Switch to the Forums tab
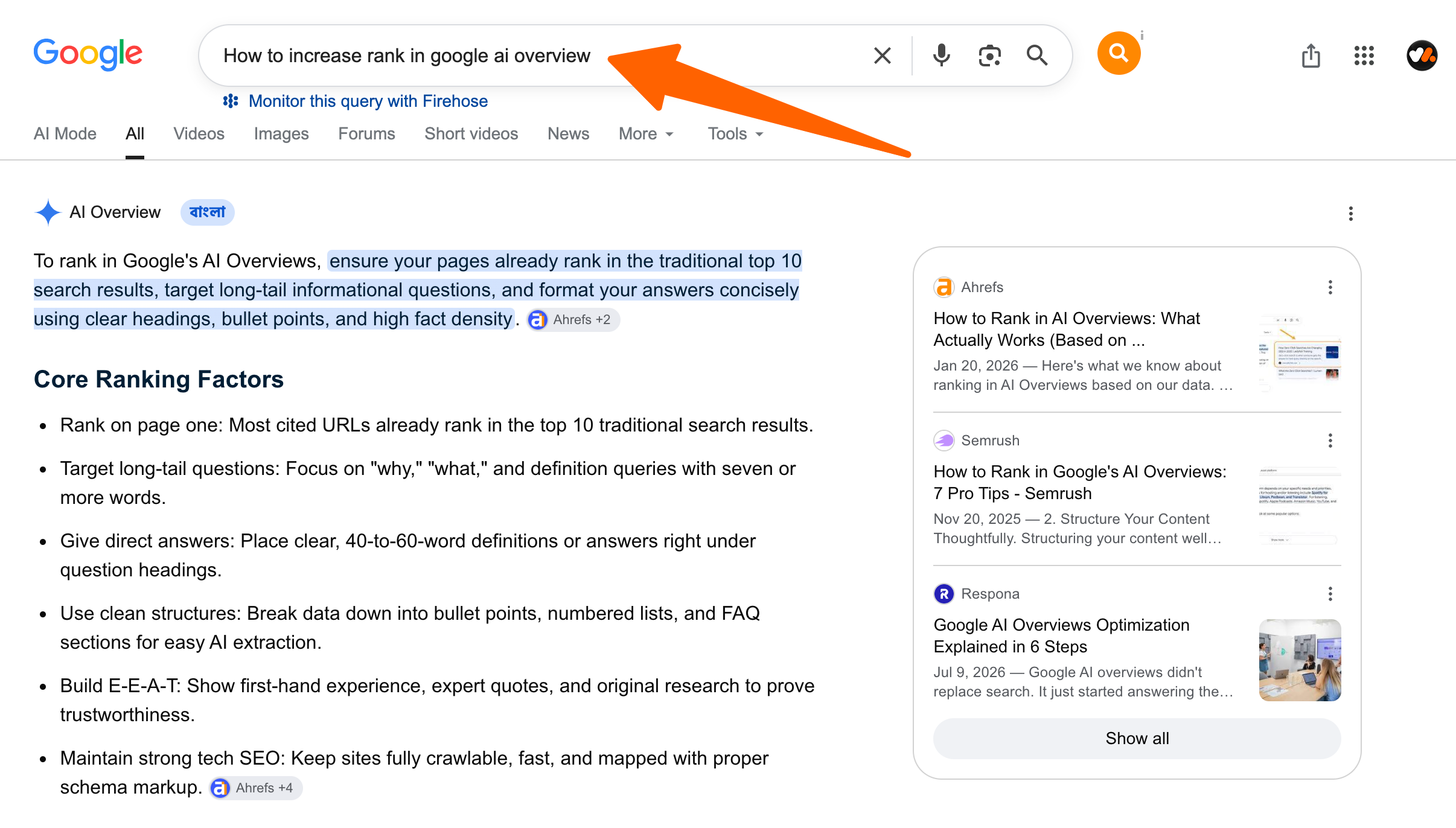Viewport: 1456px width, 828px height. click(x=366, y=133)
